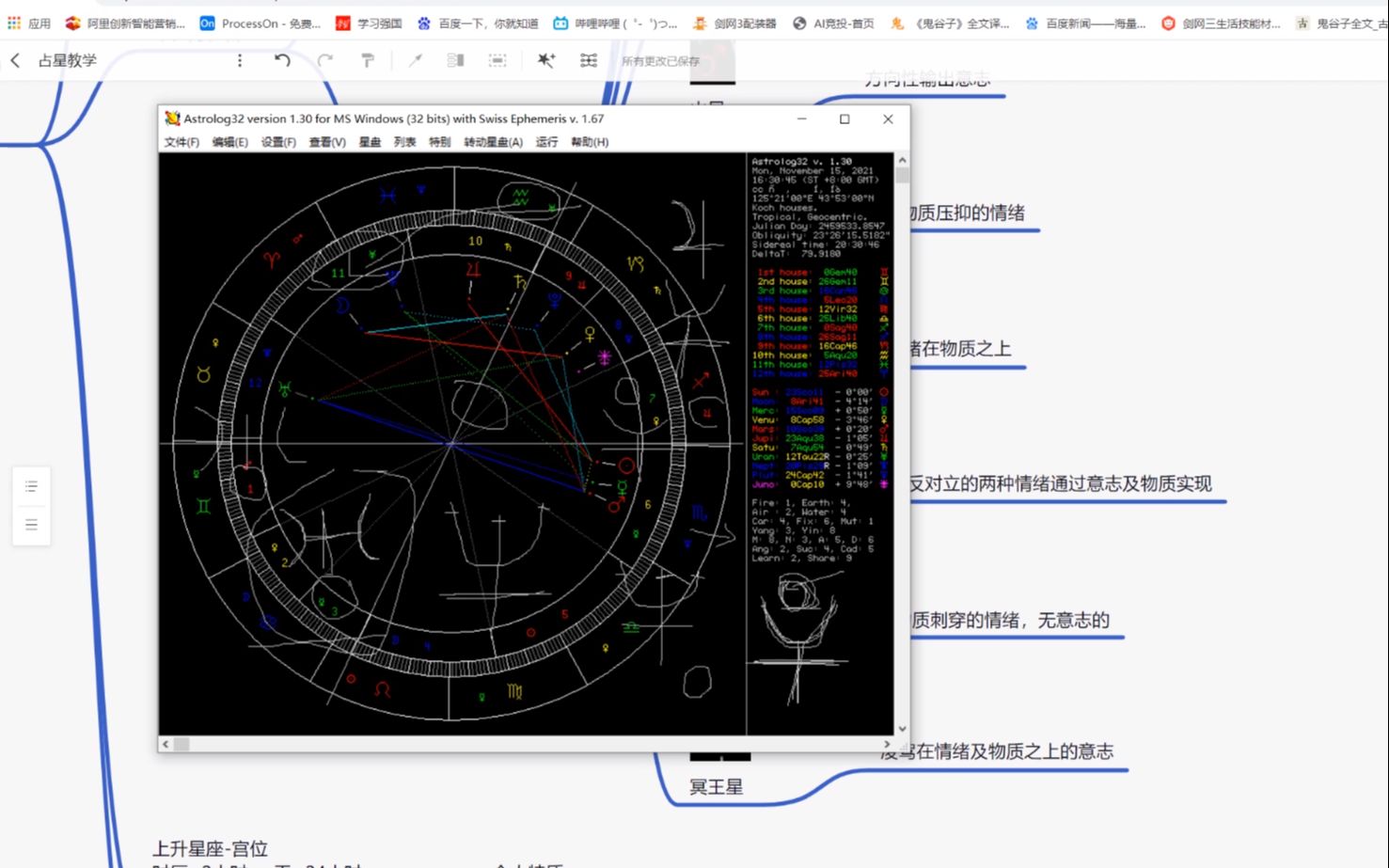
Task: Open the 查看(V) menu in Astrolog32
Action: [x=327, y=142]
